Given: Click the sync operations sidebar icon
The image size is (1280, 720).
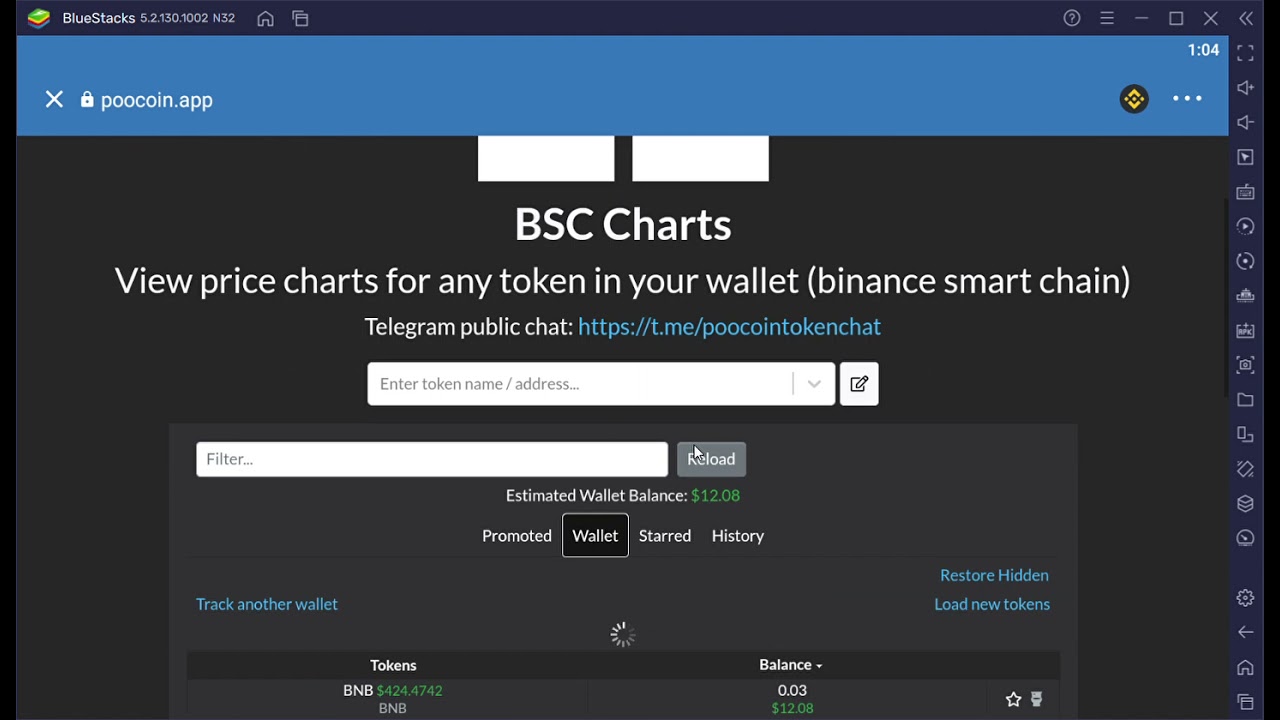Looking at the screenshot, I should (x=1245, y=261).
